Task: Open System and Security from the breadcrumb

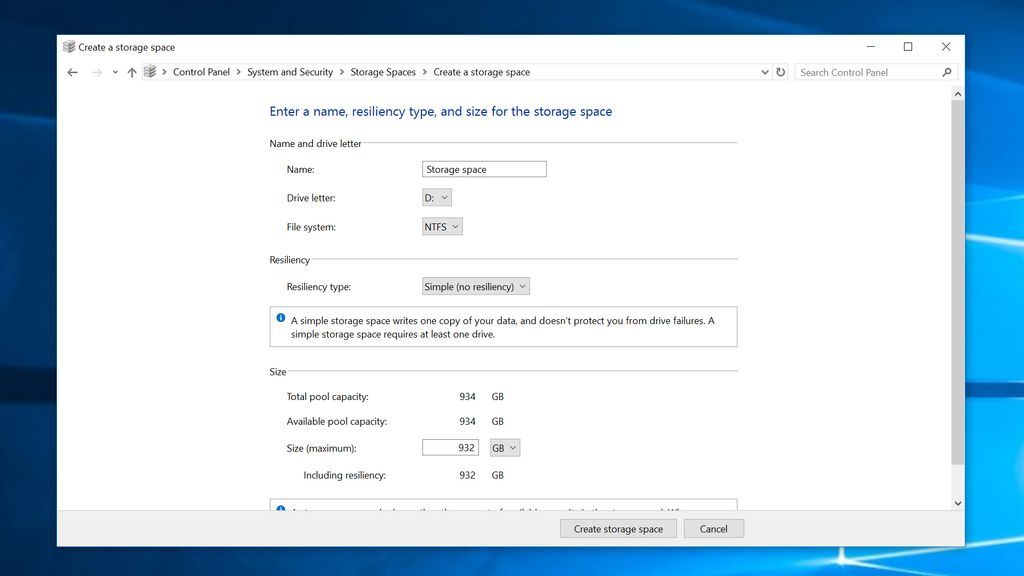Action: pos(290,72)
